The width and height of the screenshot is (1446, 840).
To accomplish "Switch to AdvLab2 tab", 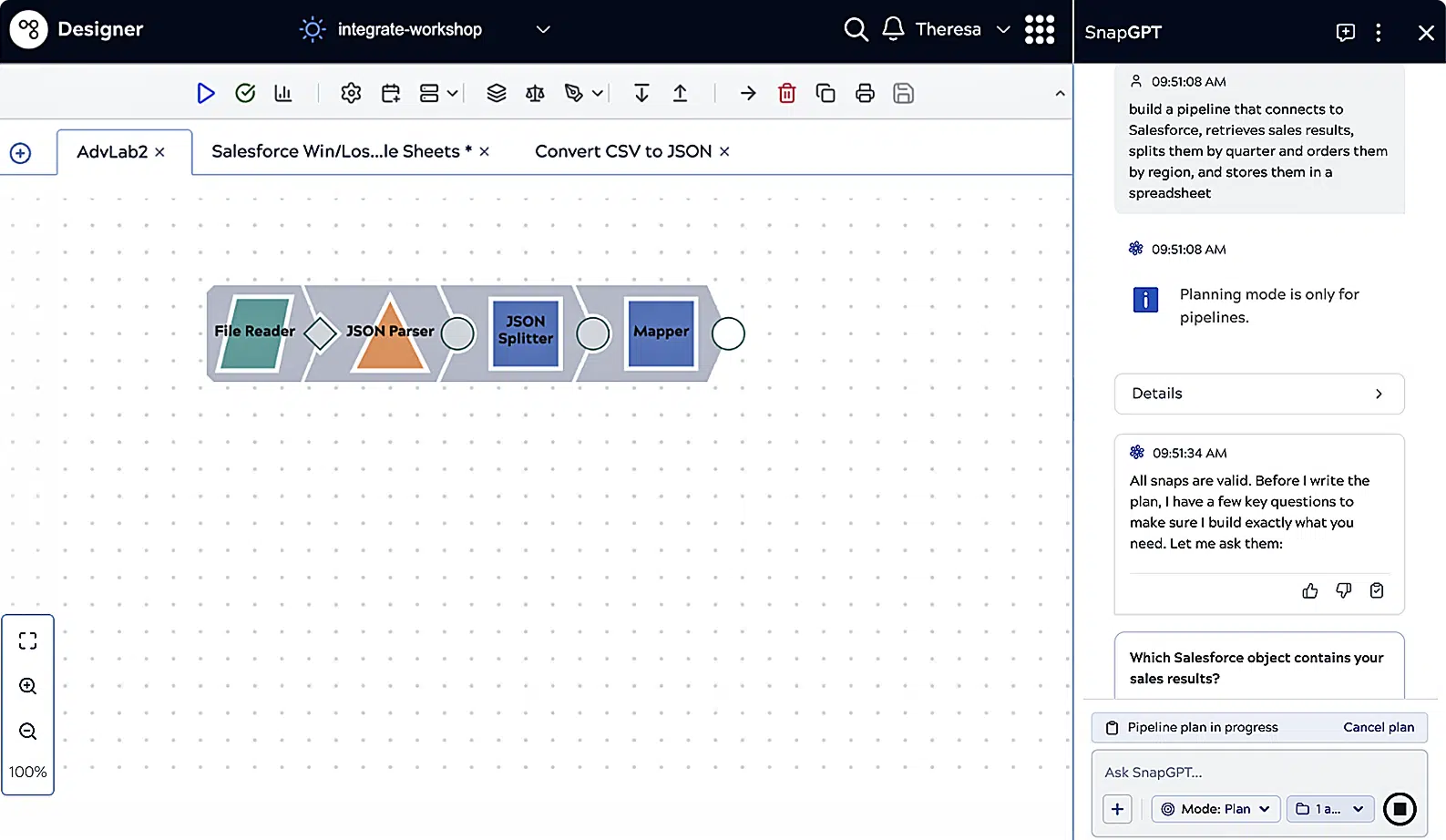I will click(x=112, y=151).
